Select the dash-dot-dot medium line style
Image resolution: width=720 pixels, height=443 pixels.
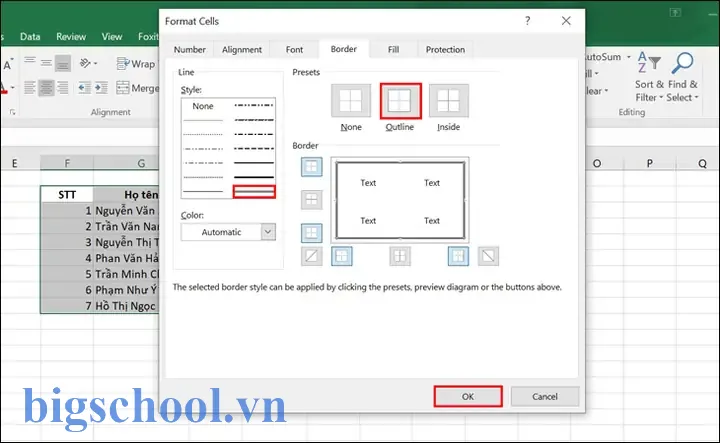click(254, 106)
